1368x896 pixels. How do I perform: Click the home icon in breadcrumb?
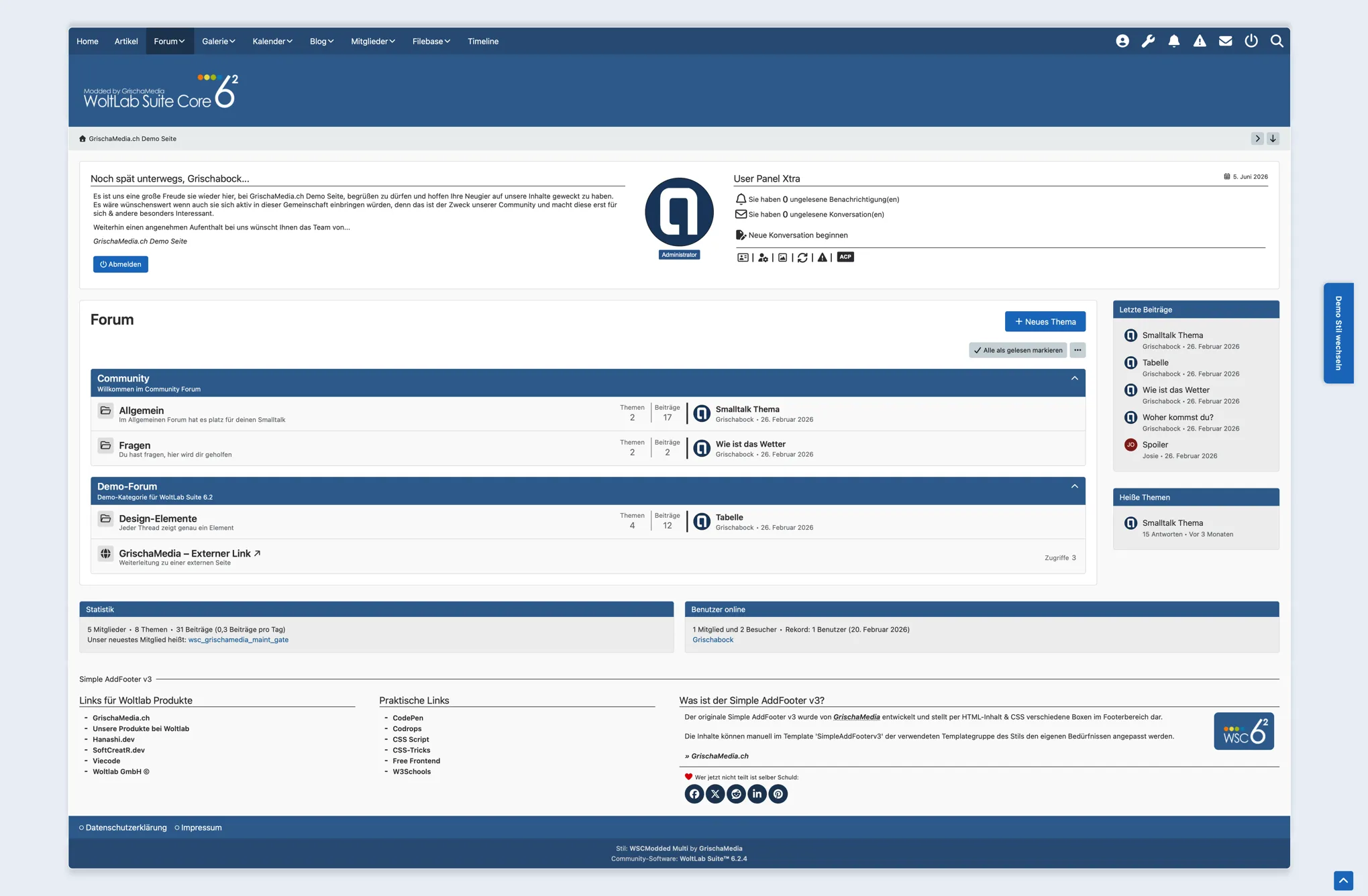83,139
